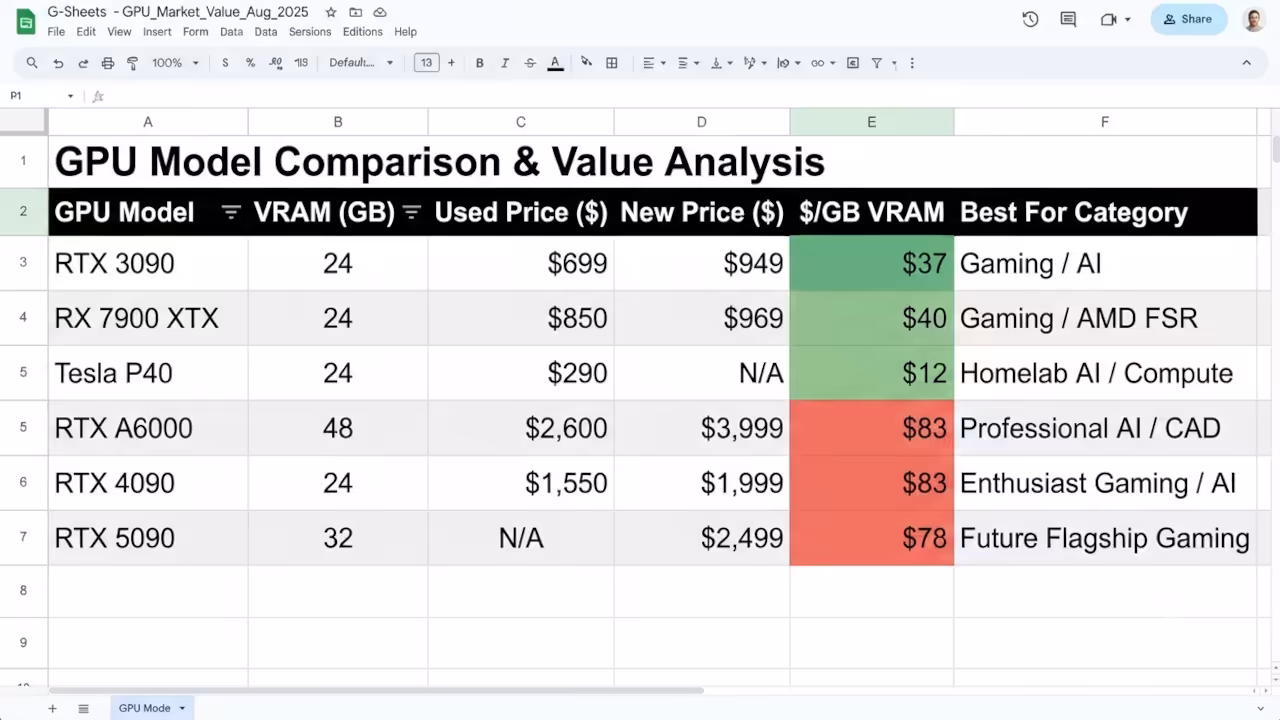Toggle bold formatting
Viewport: 1280px width, 720px height.
pos(480,63)
